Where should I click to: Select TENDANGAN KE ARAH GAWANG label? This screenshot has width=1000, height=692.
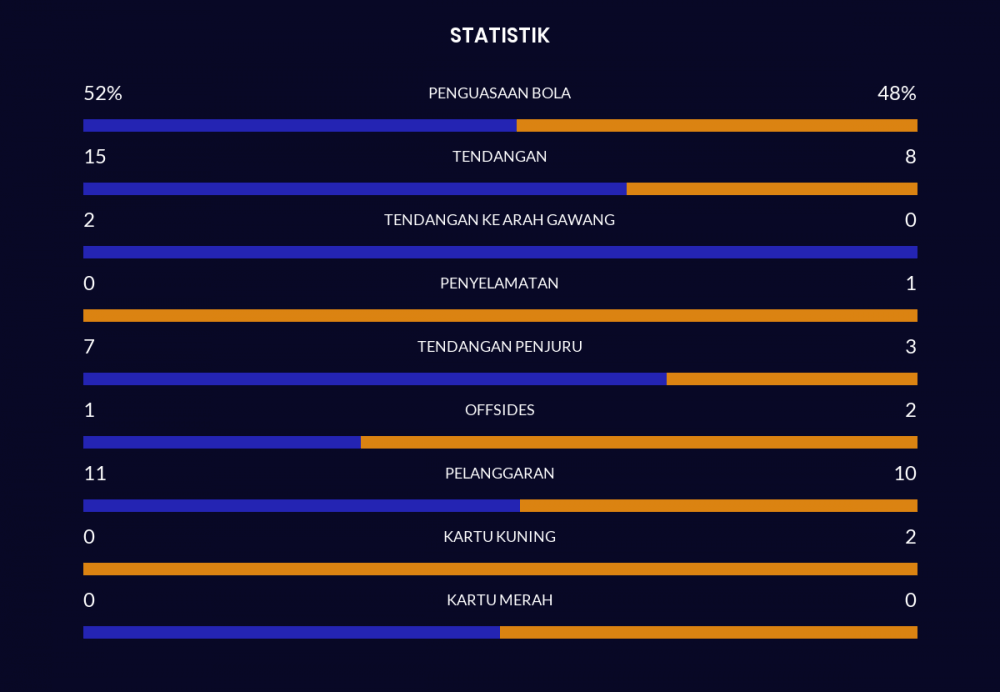click(x=499, y=220)
